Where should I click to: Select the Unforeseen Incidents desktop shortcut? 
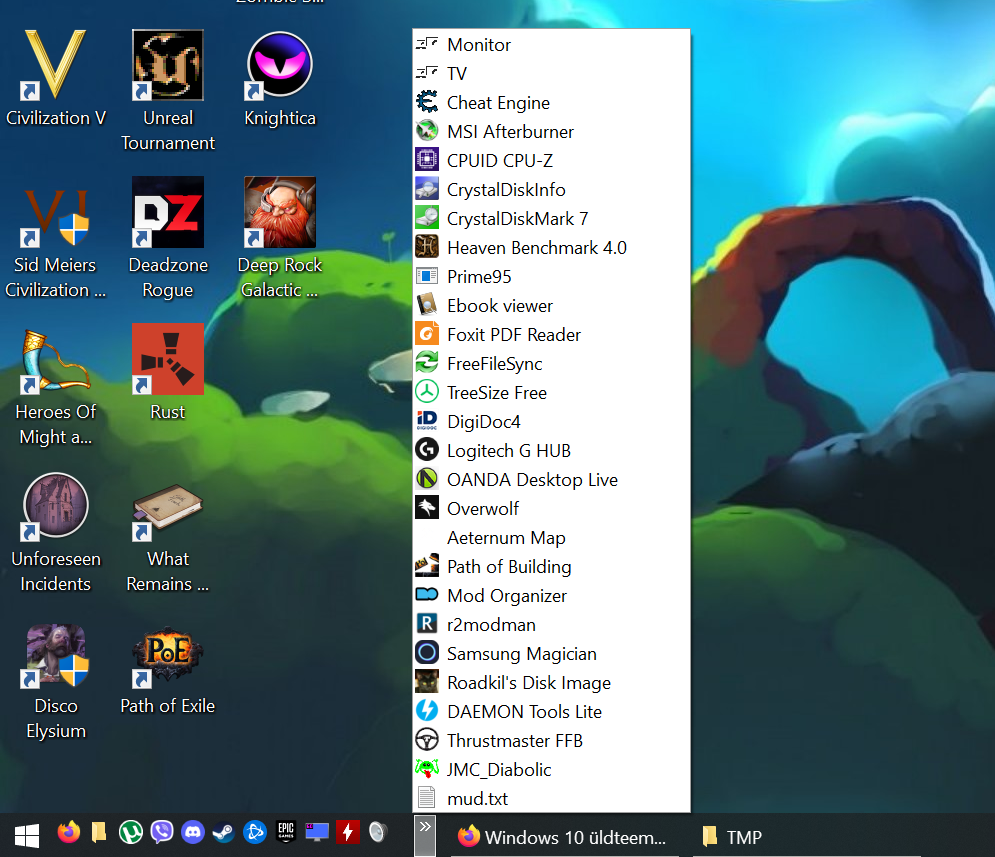56,533
